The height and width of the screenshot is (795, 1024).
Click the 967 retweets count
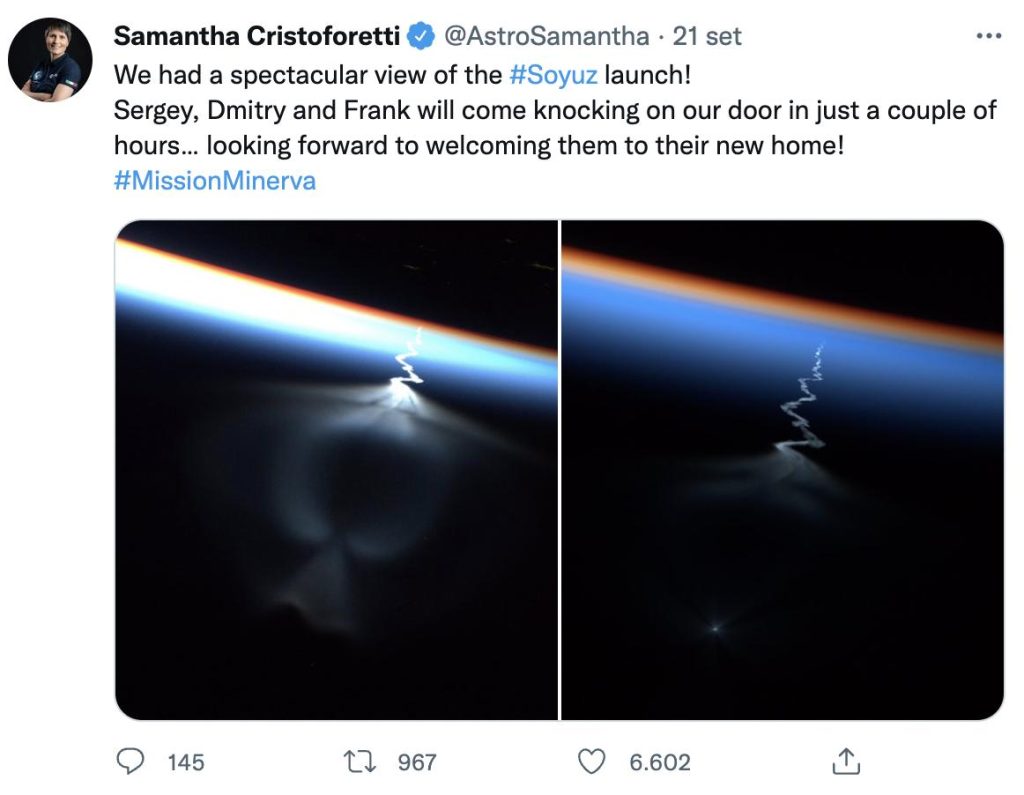[417, 763]
